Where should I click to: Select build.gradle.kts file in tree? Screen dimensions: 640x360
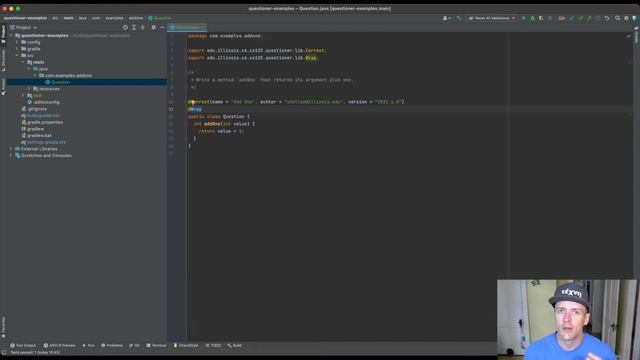pyautogui.click(x=40, y=116)
